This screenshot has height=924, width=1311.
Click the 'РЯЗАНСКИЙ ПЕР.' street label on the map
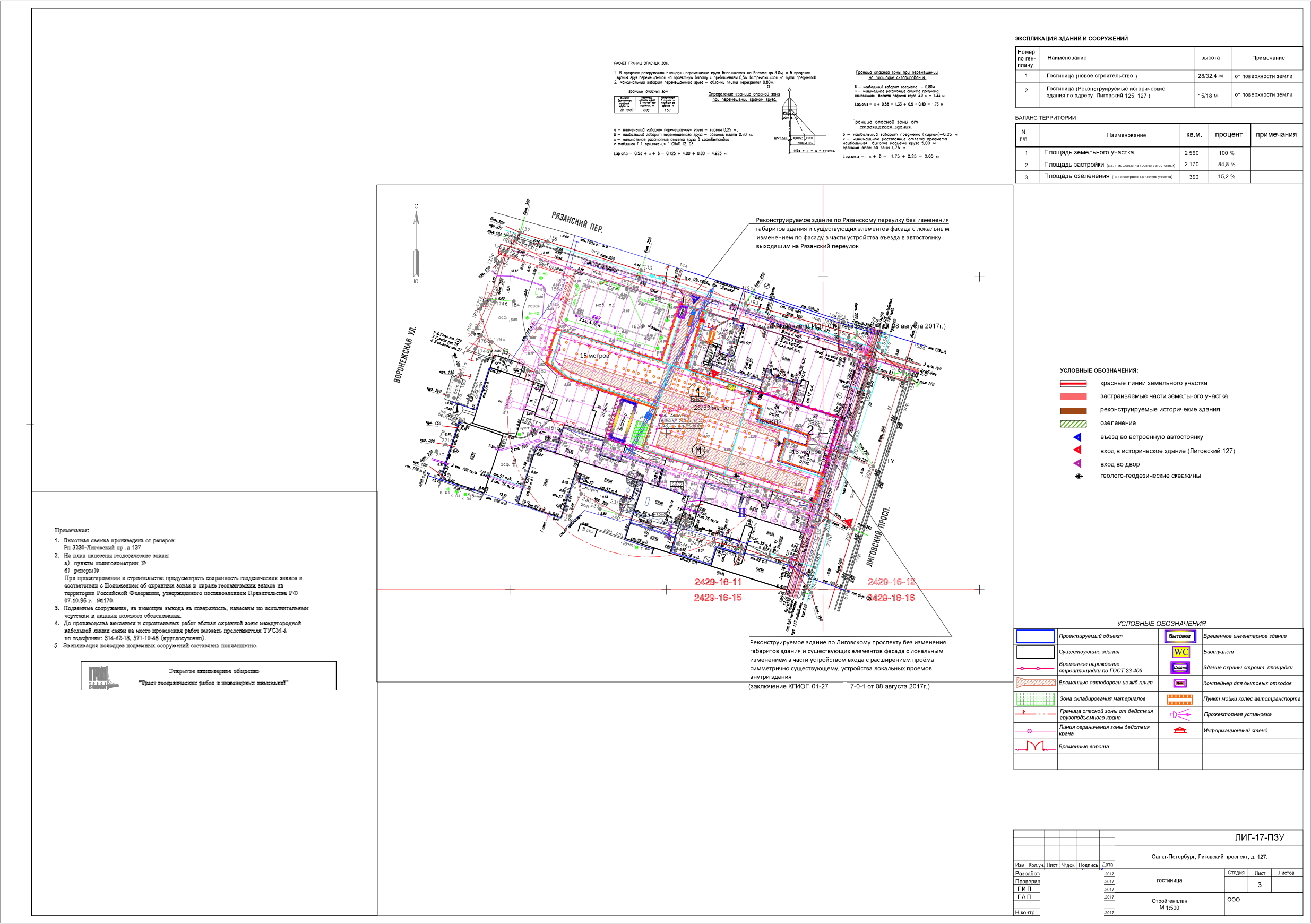click(x=577, y=221)
